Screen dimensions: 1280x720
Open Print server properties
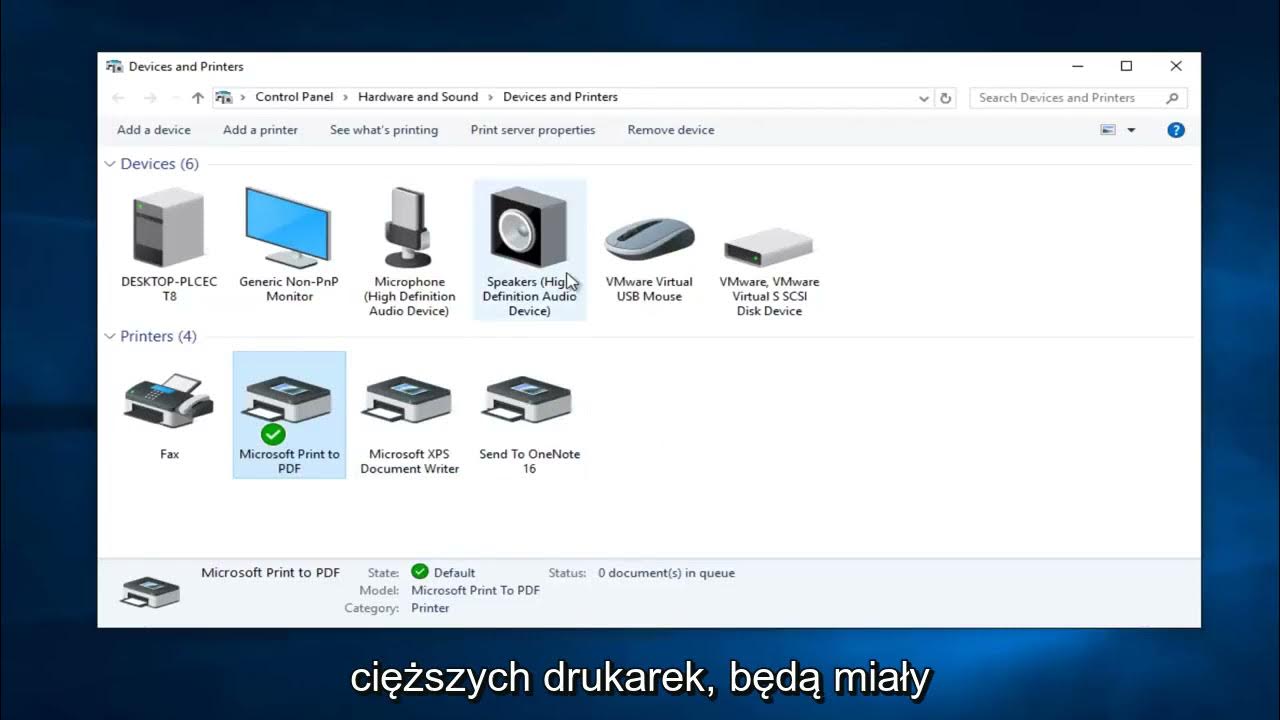pyautogui.click(x=533, y=130)
